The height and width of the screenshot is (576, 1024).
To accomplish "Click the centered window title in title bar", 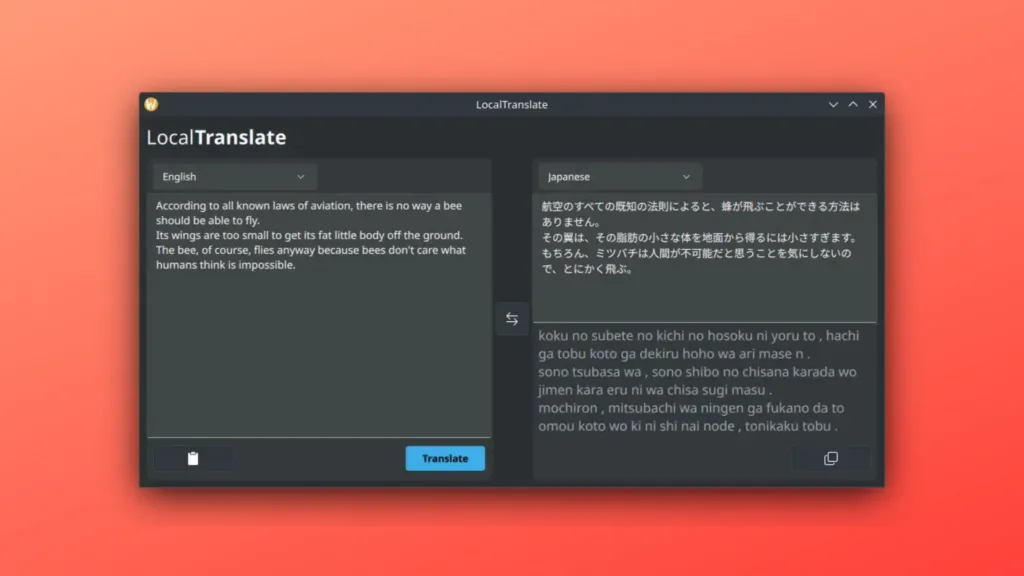I will [511, 104].
